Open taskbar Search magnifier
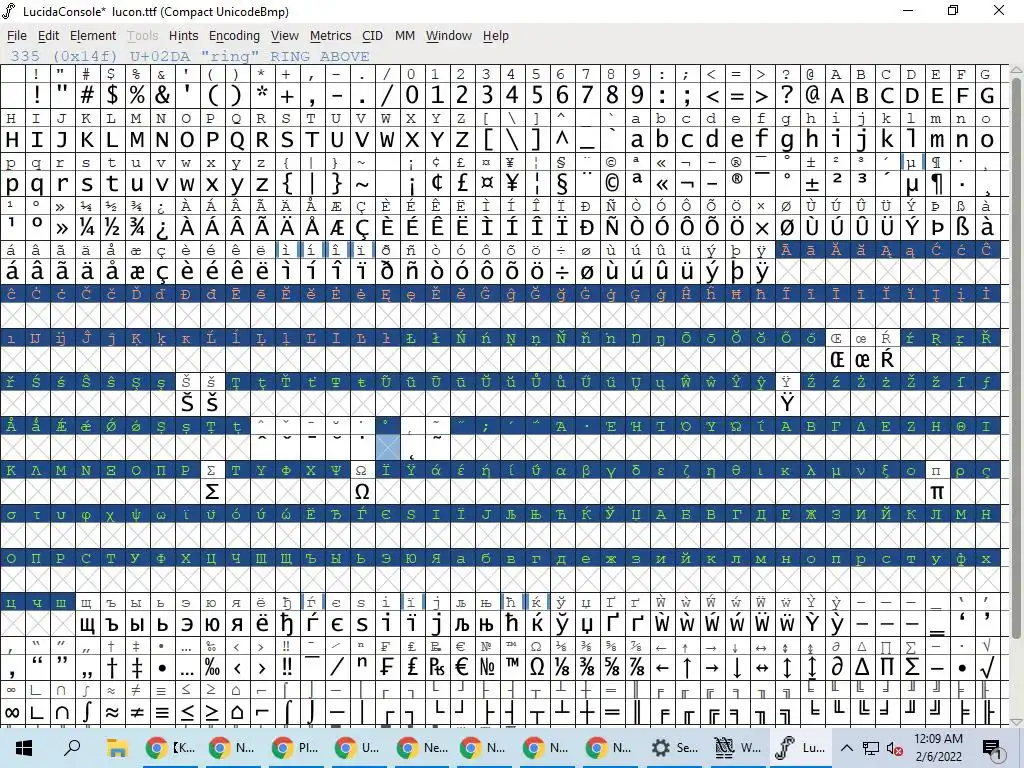This screenshot has width=1024, height=768. pyautogui.click(x=72, y=748)
